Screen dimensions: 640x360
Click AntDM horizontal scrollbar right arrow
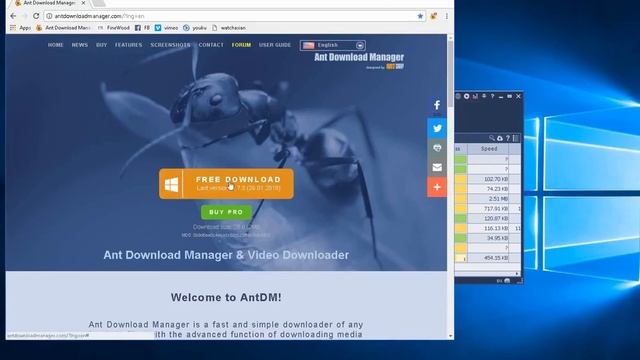(517, 274)
